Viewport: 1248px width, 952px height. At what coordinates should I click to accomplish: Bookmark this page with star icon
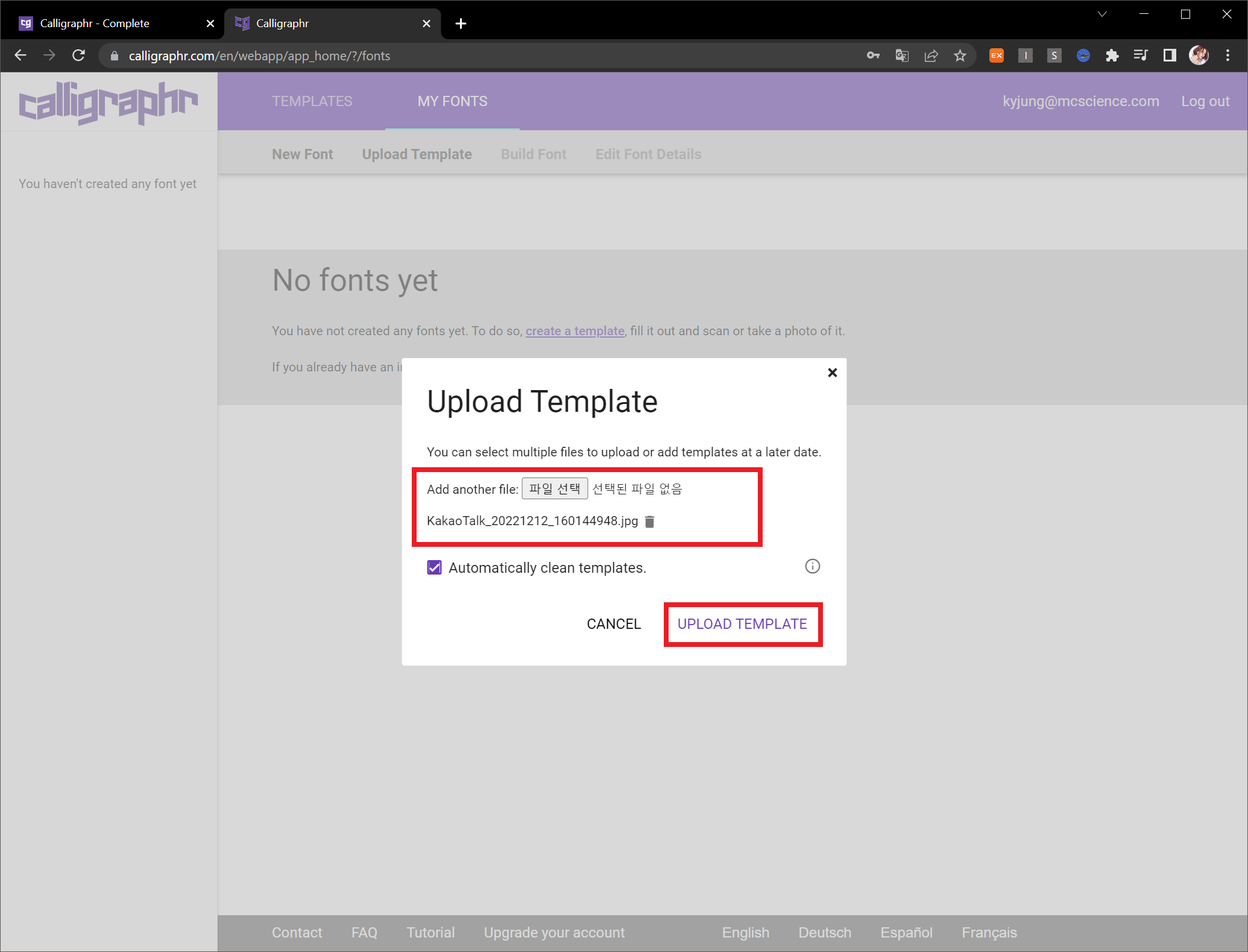pyautogui.click(x=960, y=55)
